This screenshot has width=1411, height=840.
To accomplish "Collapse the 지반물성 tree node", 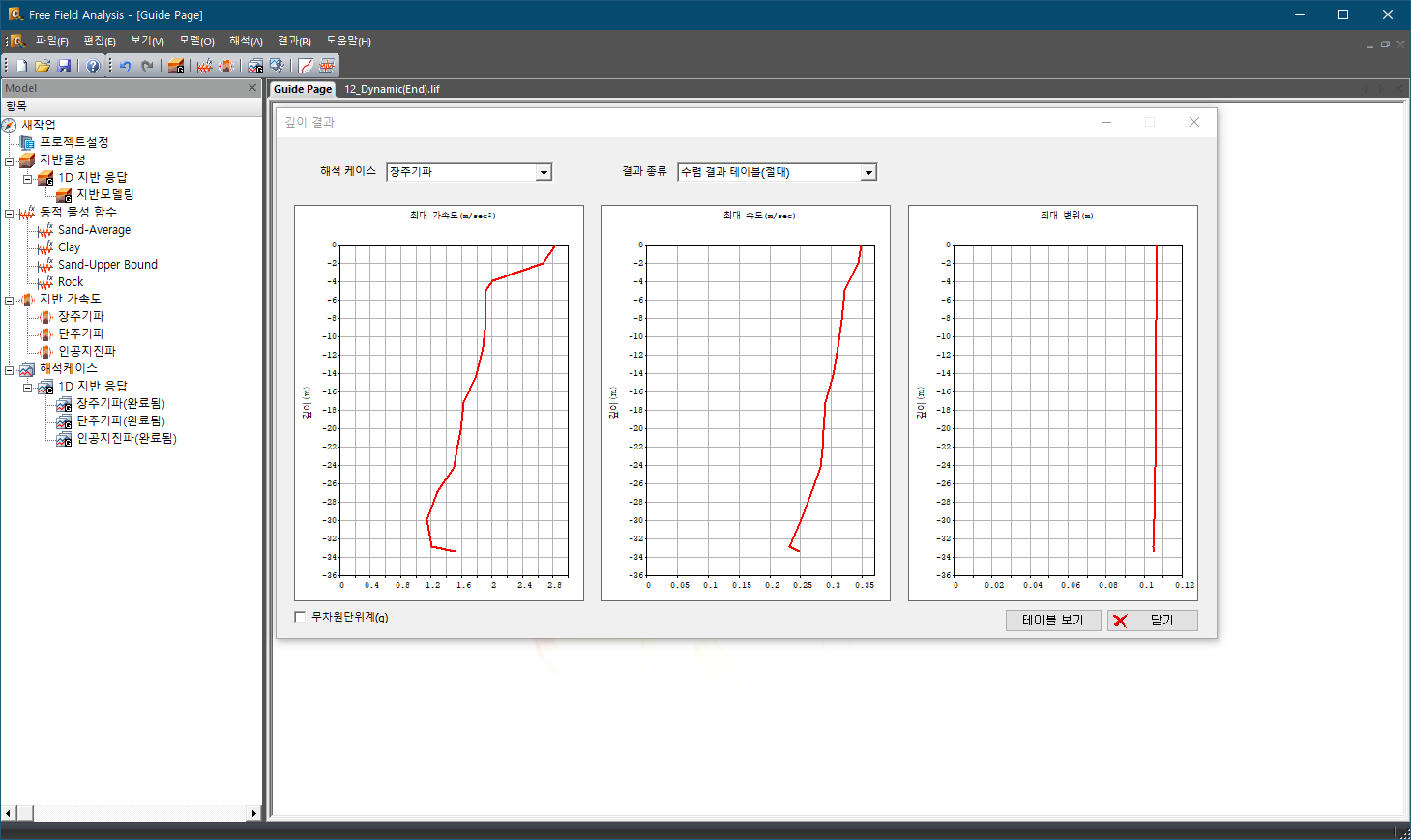I will (10, 160).
